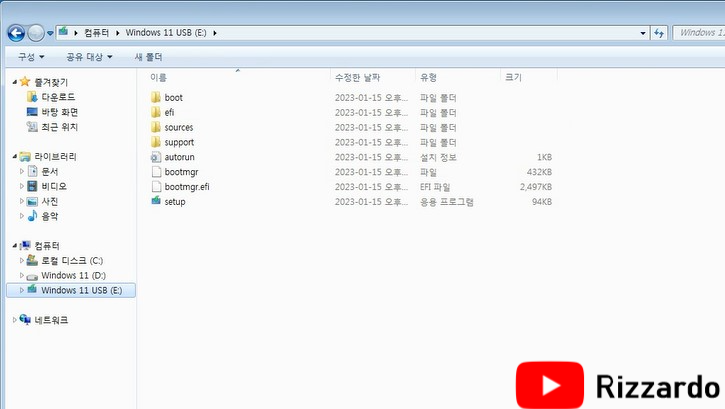The width and height of the screenshot is (725, 409).
Task: Click the 문서 library icon
Action: tap(32, 171)
